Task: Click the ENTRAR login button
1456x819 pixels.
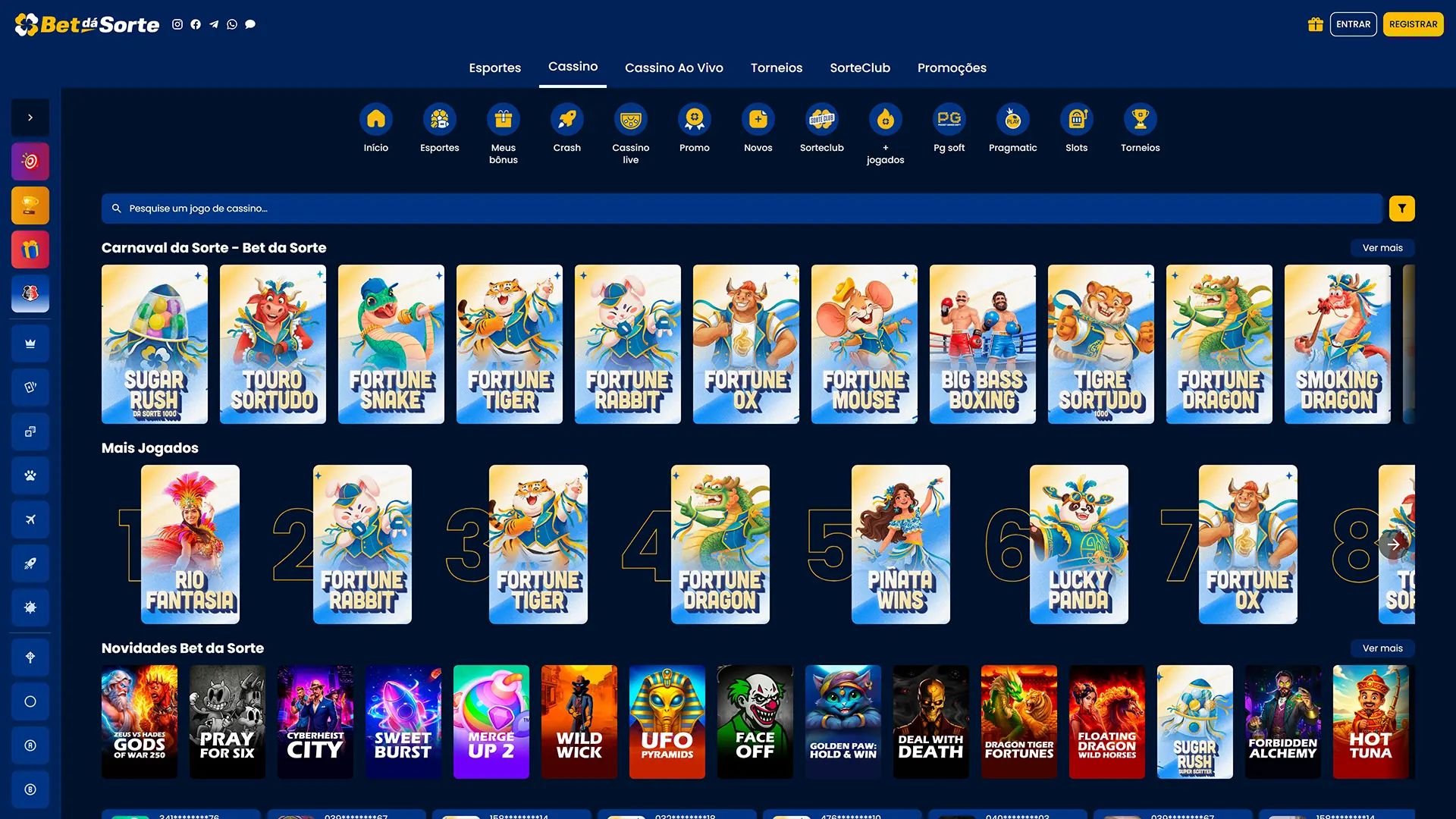Action: (1354, 24)
